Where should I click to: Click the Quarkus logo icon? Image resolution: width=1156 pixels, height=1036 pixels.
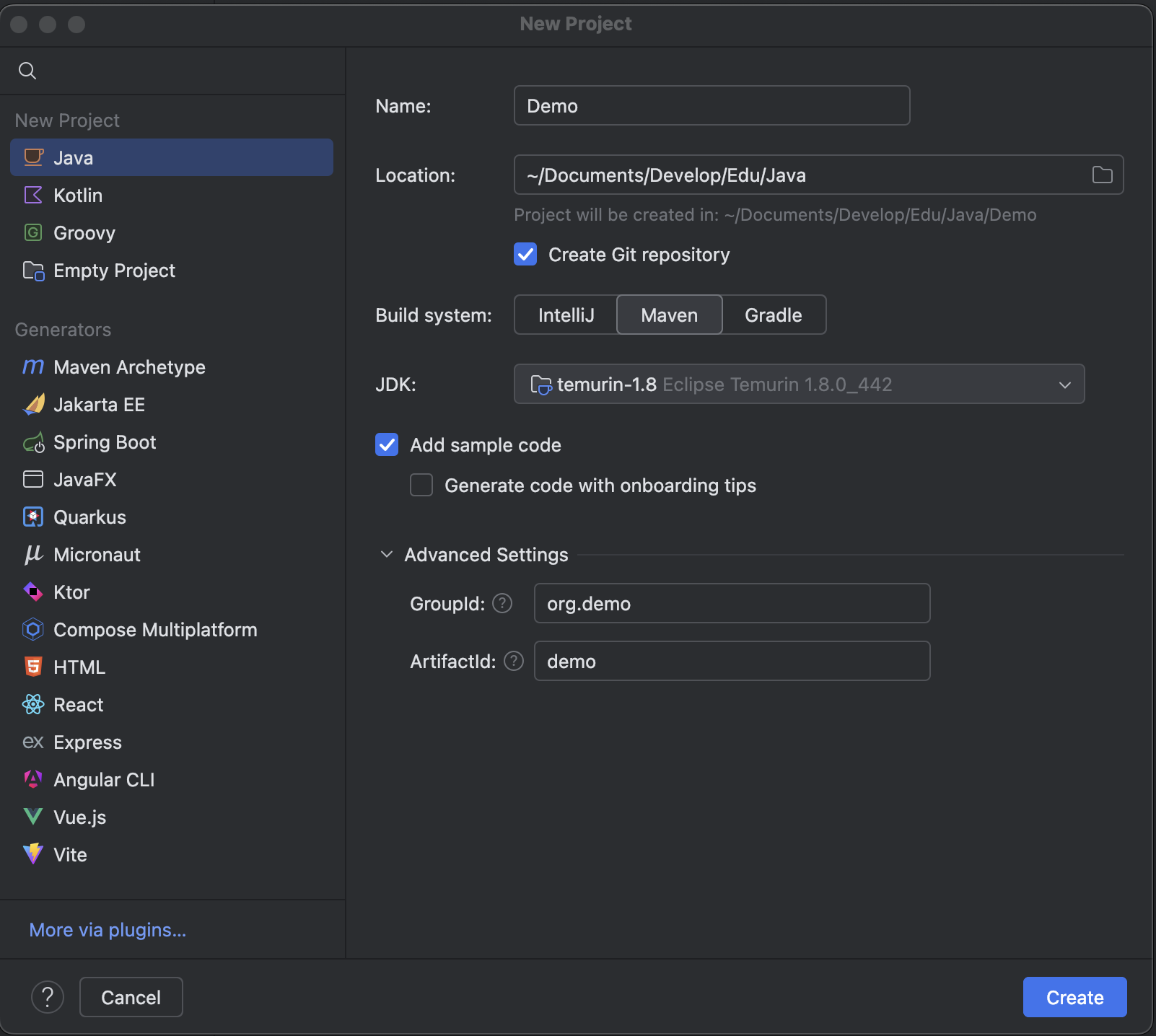33,517
